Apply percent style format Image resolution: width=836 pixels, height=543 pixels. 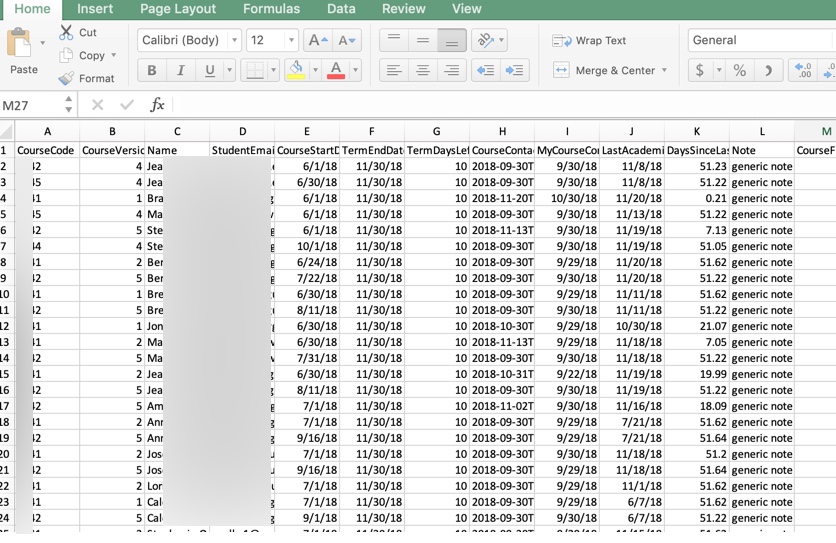[x=739, y=70]
